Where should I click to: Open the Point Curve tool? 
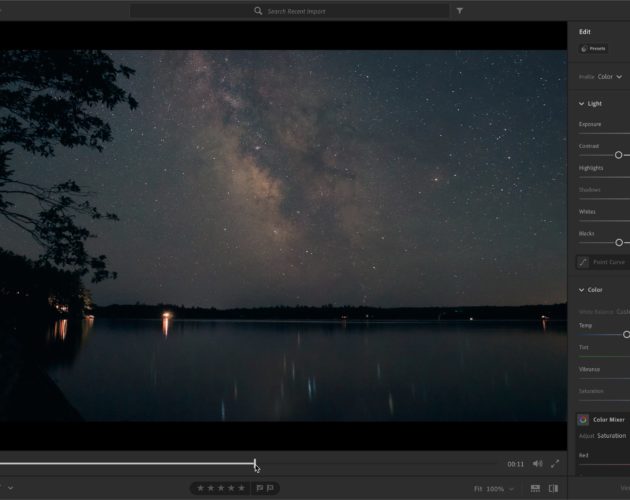pos(583,262)
